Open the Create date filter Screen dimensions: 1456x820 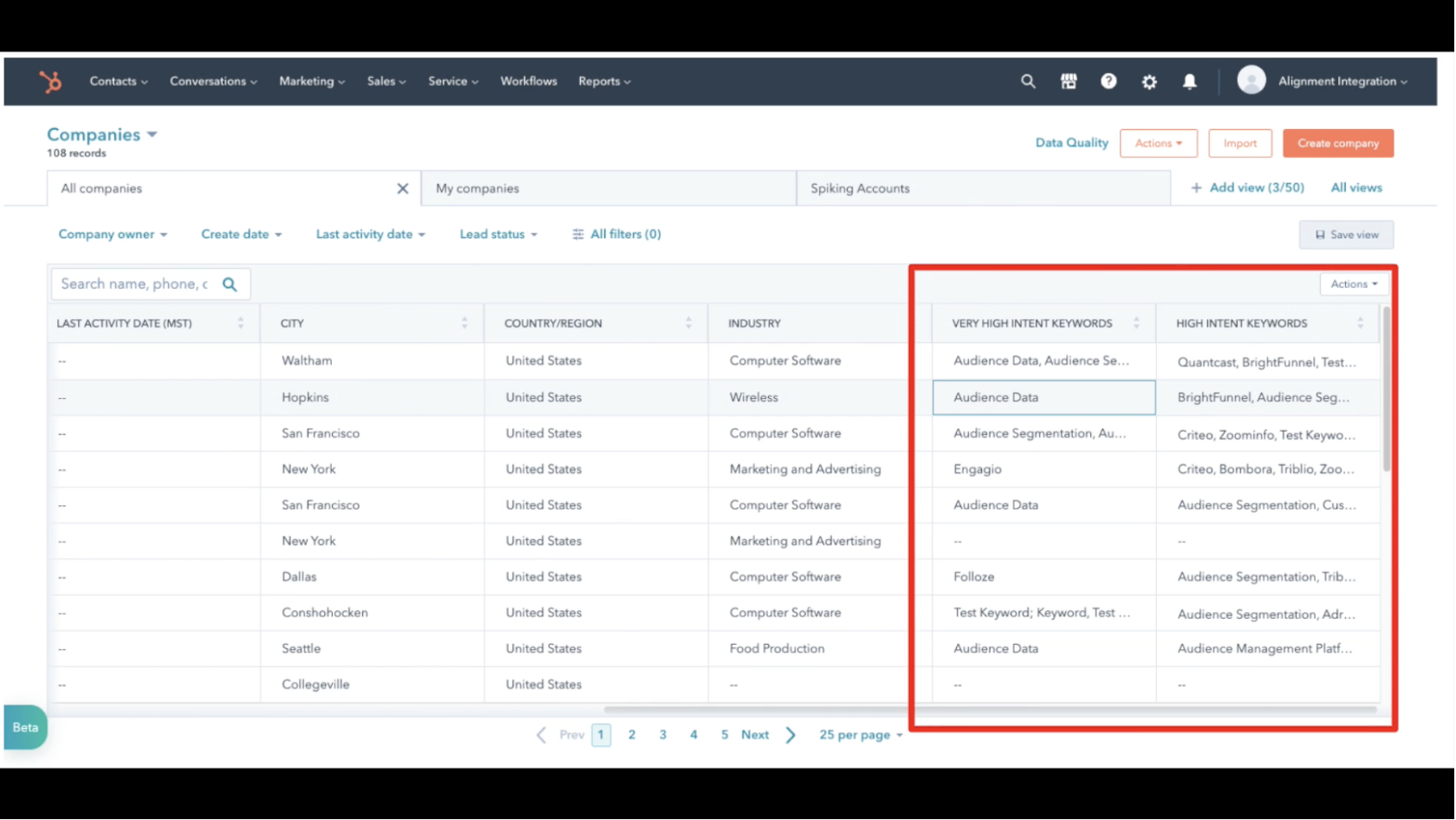(242, 235)
